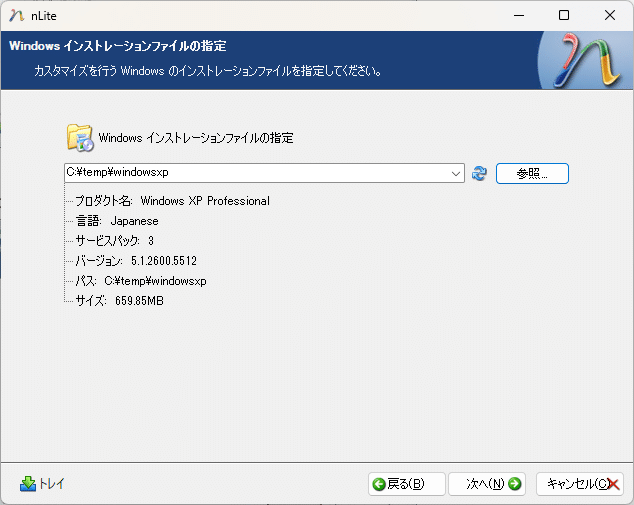
Task: Cancel with キャンセル(C) button
Action: click(580, 484)
